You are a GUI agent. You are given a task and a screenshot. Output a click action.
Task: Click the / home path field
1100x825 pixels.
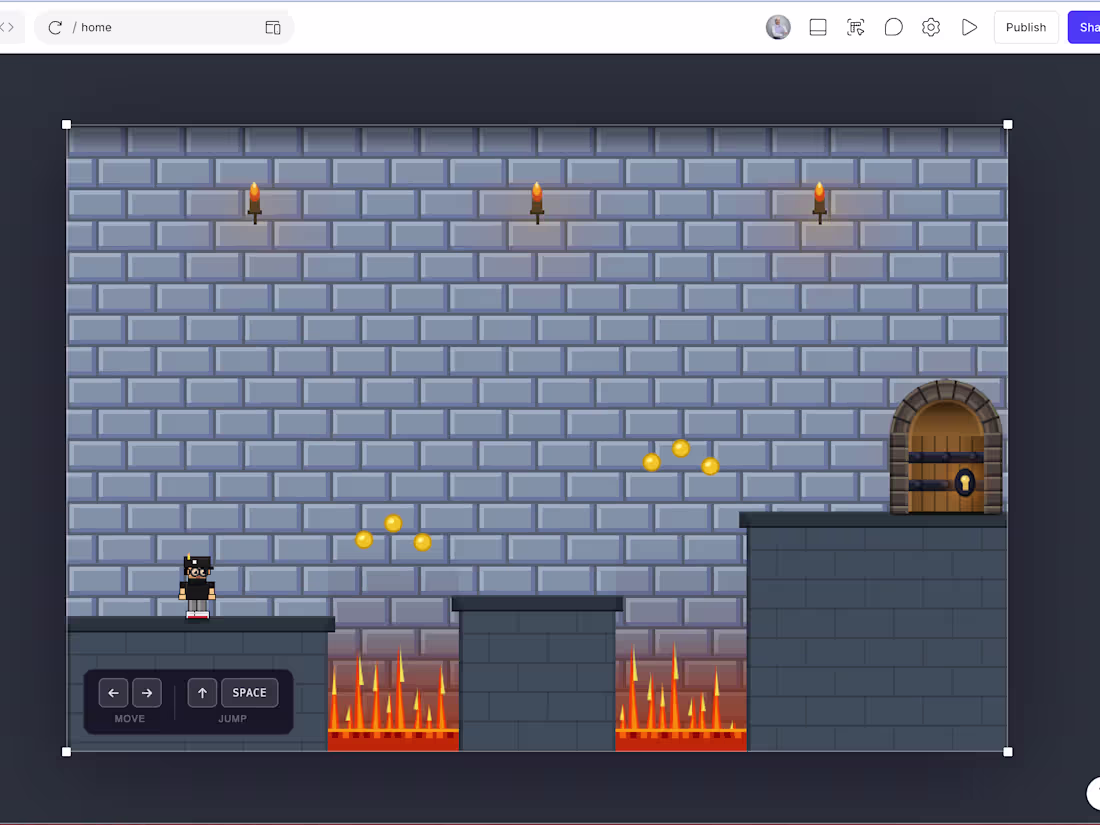coord(165,27)
